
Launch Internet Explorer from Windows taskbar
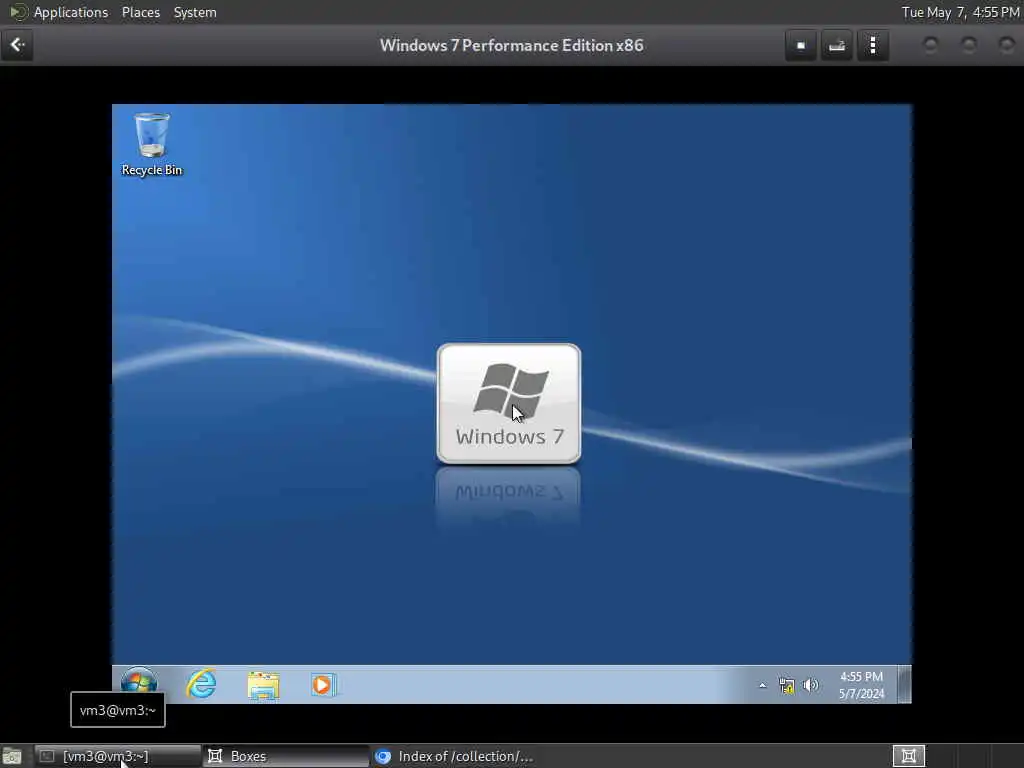tap(201, 684)
